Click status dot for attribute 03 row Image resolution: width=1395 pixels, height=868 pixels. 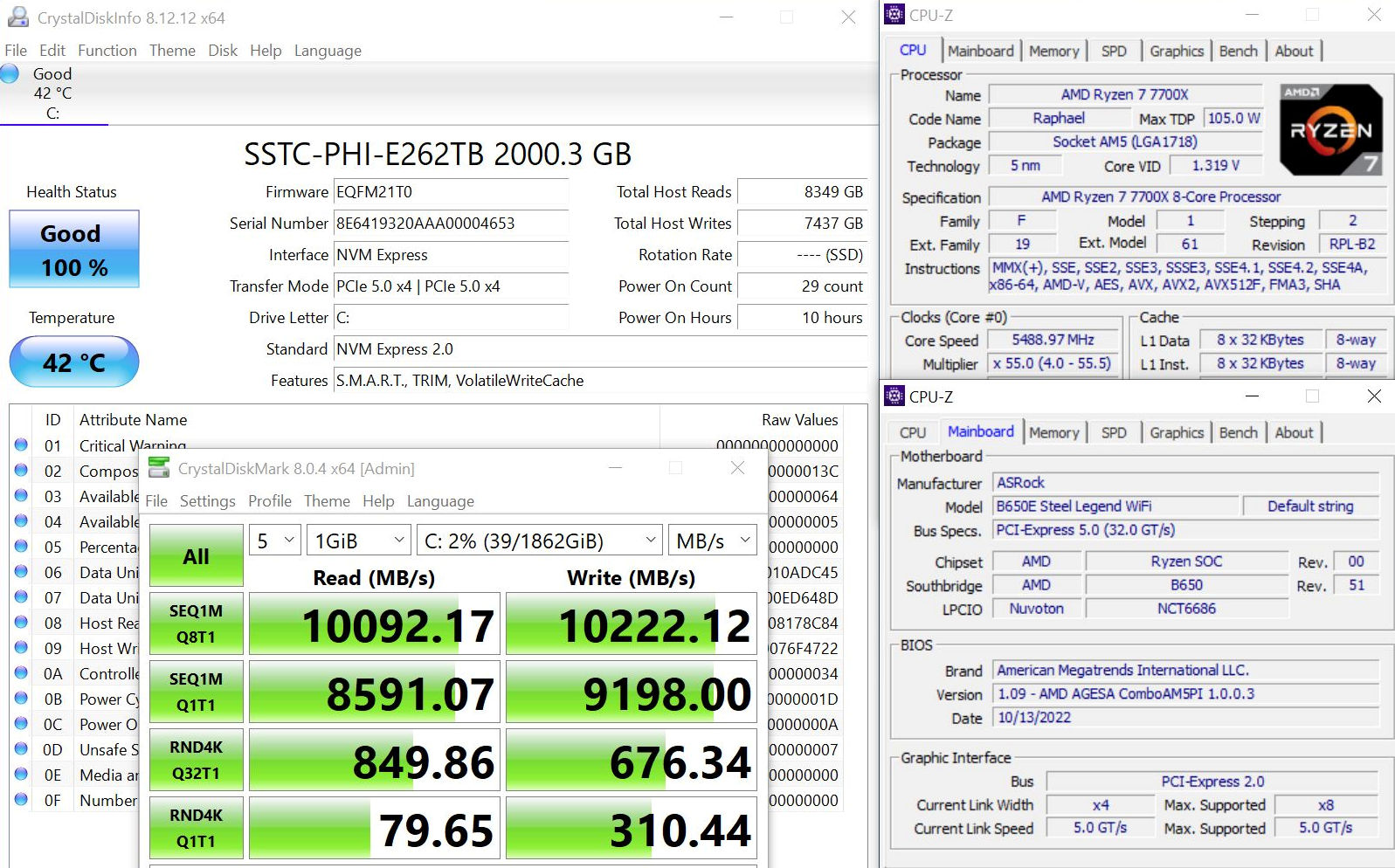coord(21,496)
